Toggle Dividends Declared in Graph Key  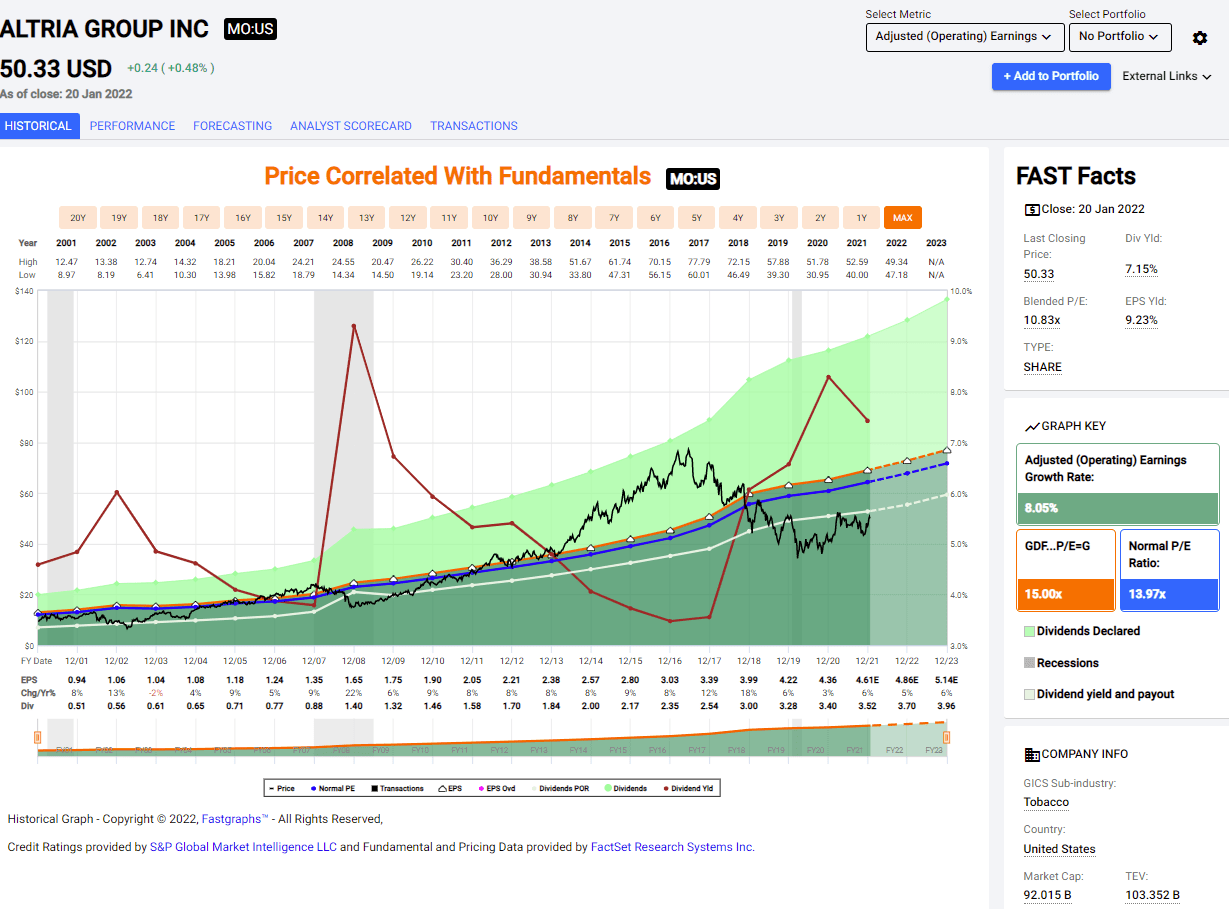pos(1082,631)
